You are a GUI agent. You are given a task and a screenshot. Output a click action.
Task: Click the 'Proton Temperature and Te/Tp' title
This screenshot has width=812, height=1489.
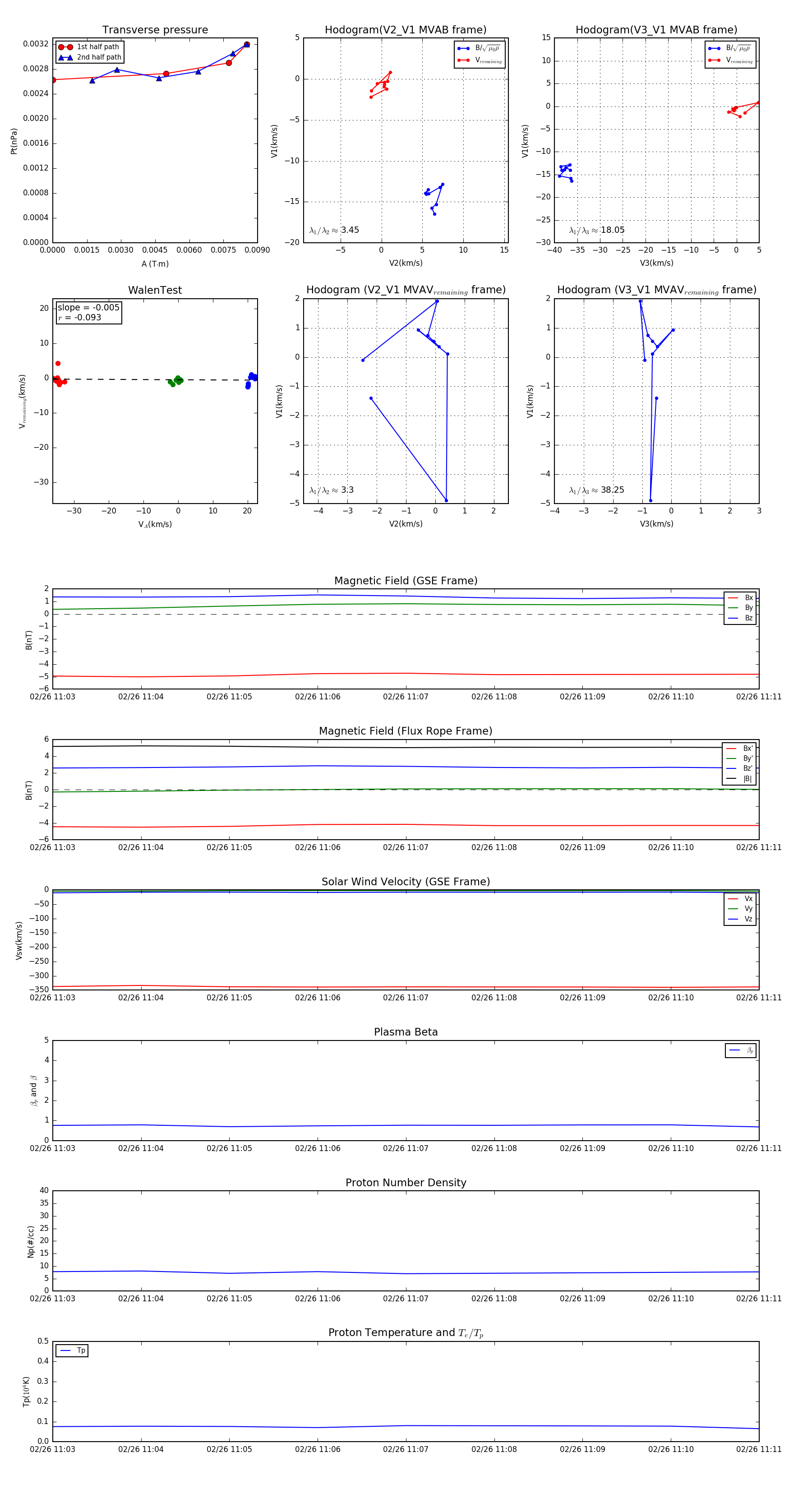tap(406, 1333)
